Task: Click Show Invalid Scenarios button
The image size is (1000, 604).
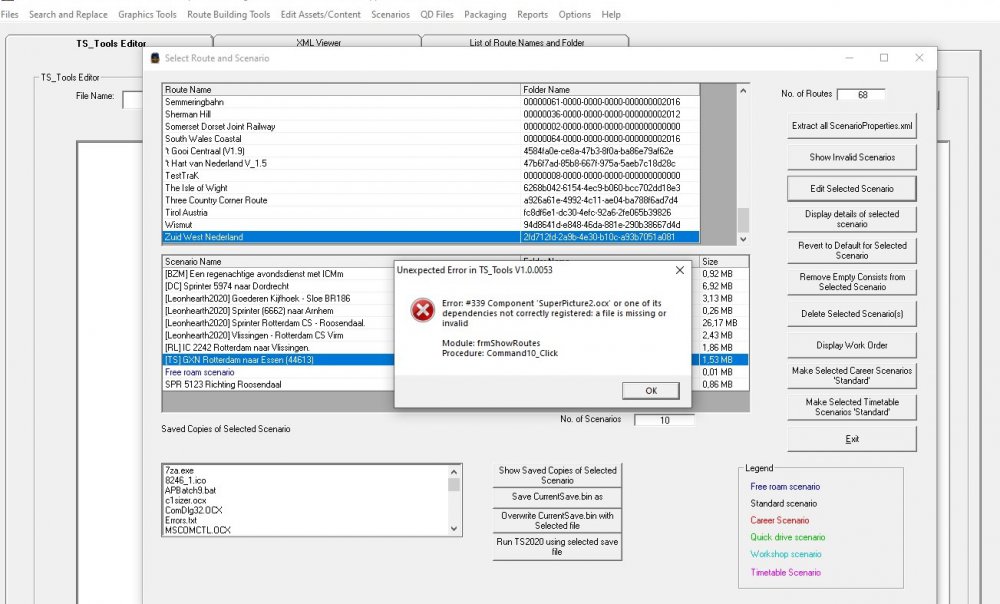Action: pos(852,157)
